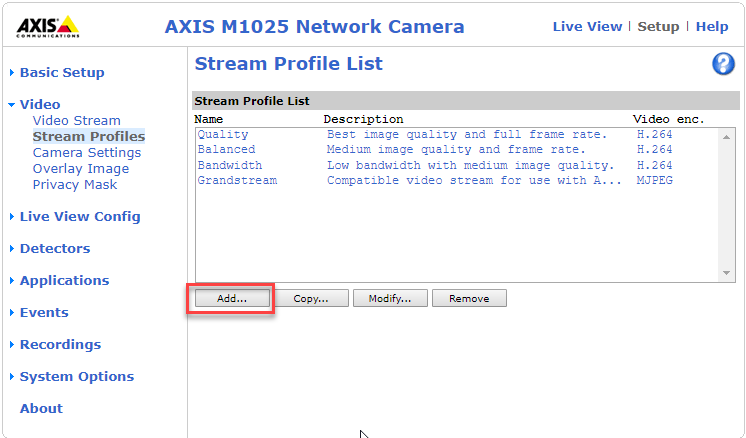Click H.264 value in Balanced row

[655, 149]
